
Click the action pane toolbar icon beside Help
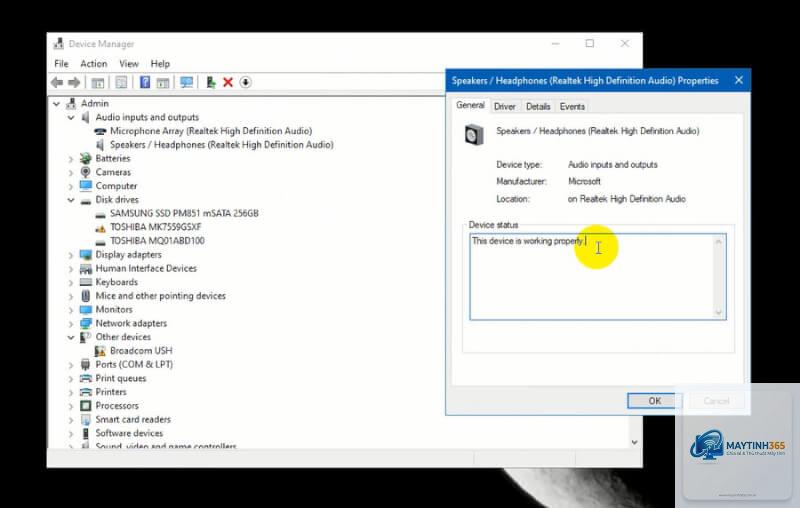pyautogui.click(x=163, y=82)
